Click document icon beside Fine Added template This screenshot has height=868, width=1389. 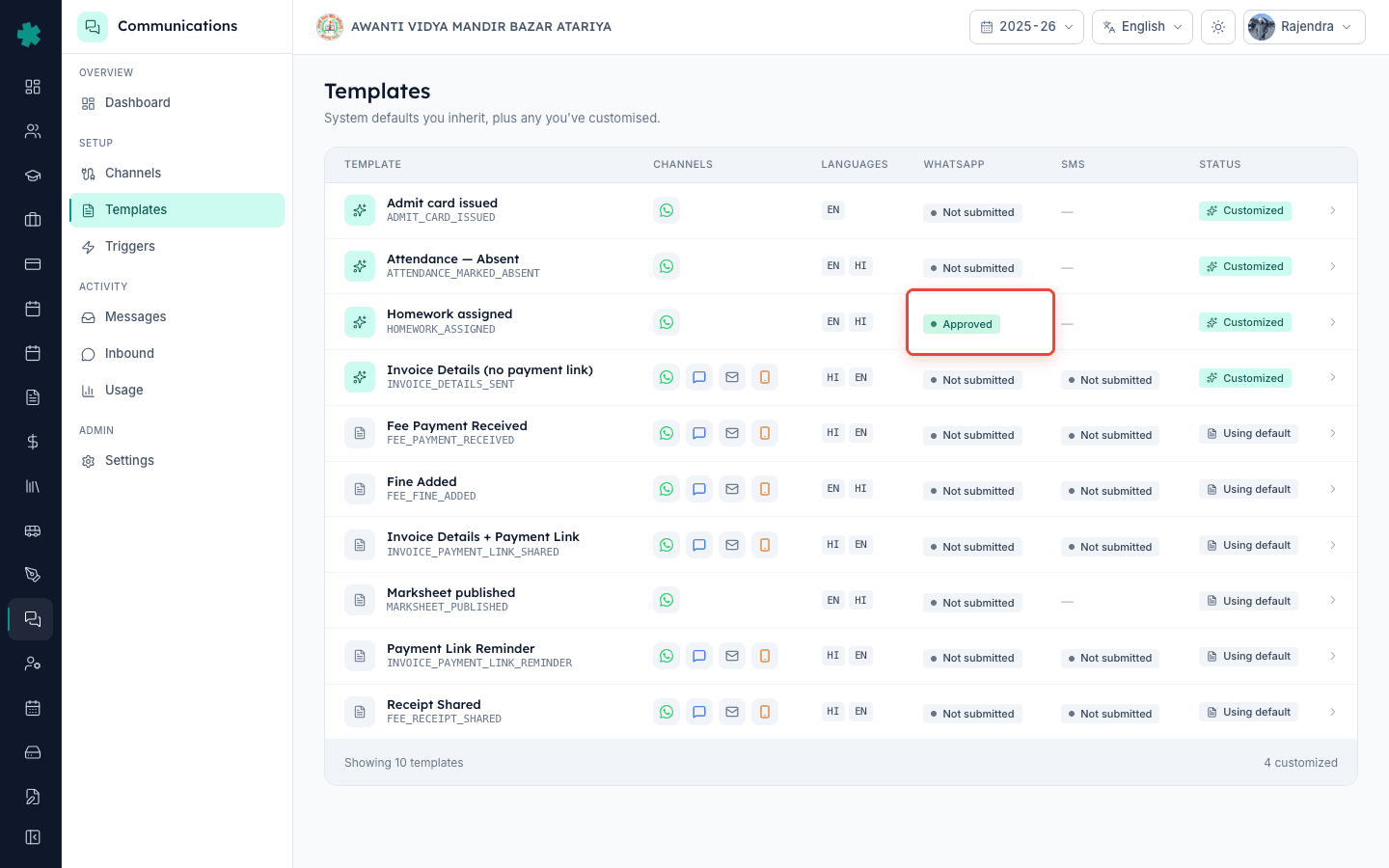(360, 489)
